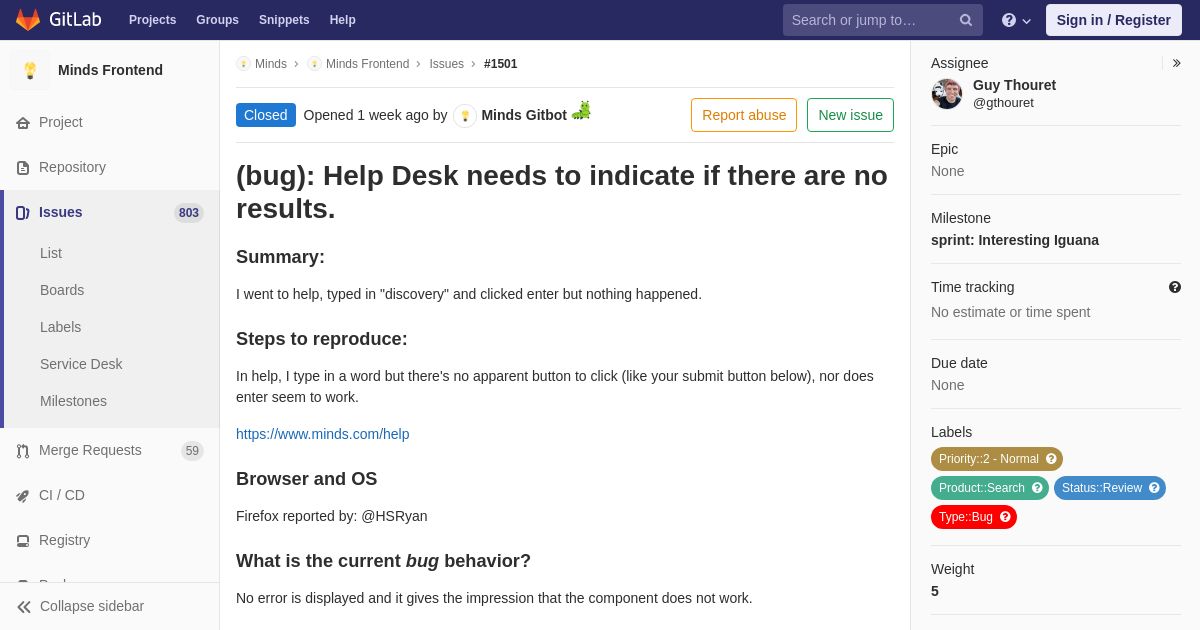Click the Minds Frontend breadcrumb icon
Image resolution: width=1200 pixels, height=630 pixels.
(x=314, y=64)
